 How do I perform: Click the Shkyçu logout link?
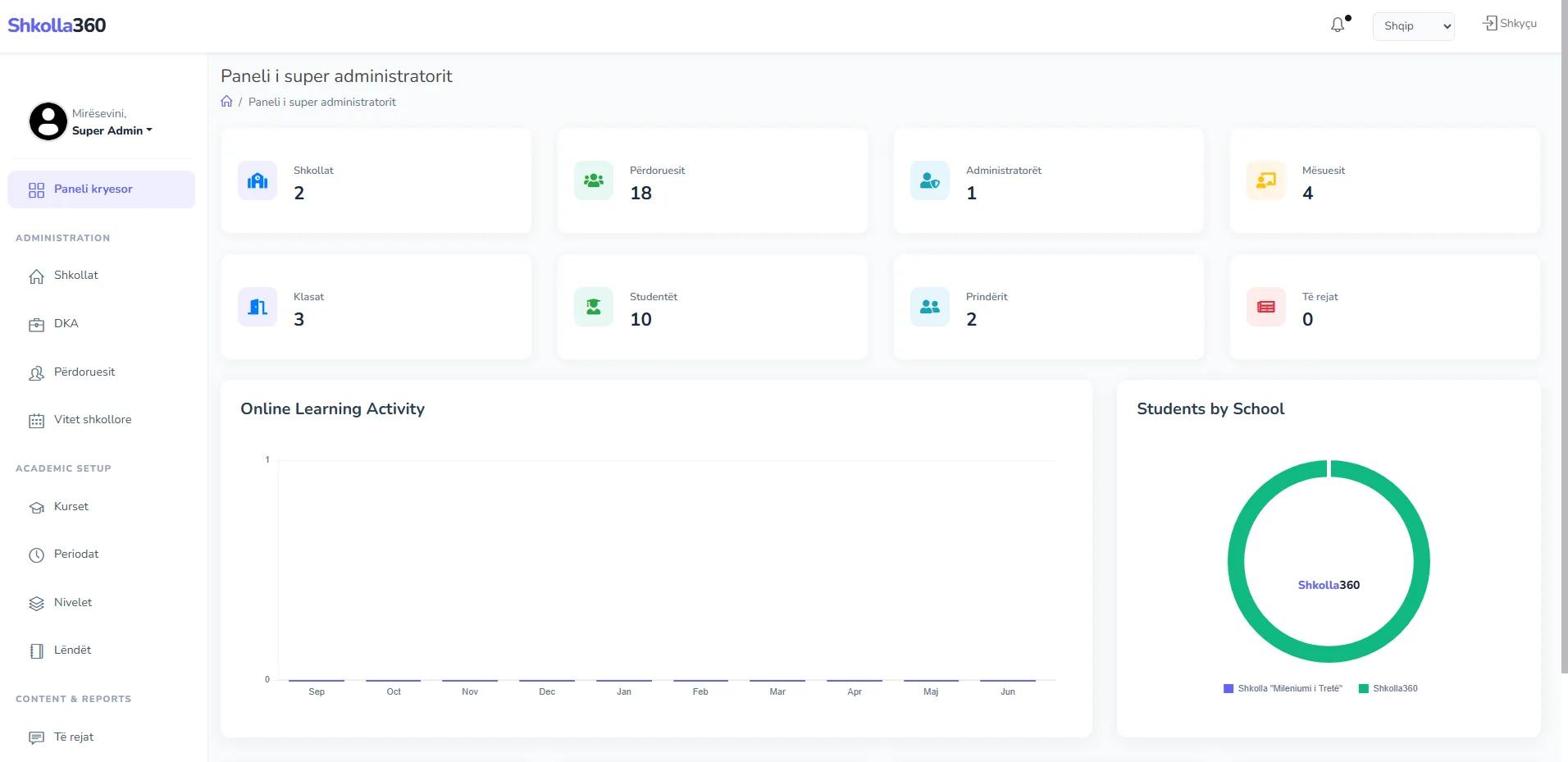click(1510, 24)
